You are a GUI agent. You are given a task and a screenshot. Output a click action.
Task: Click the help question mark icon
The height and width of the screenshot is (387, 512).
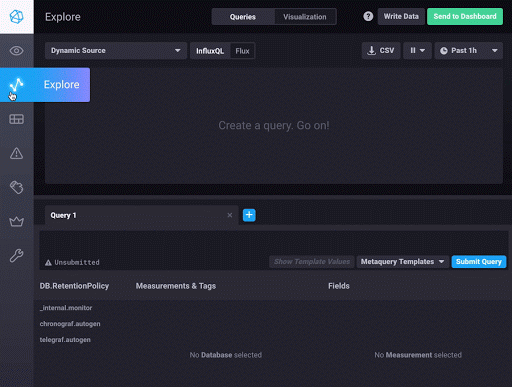(x=368, y=16)
